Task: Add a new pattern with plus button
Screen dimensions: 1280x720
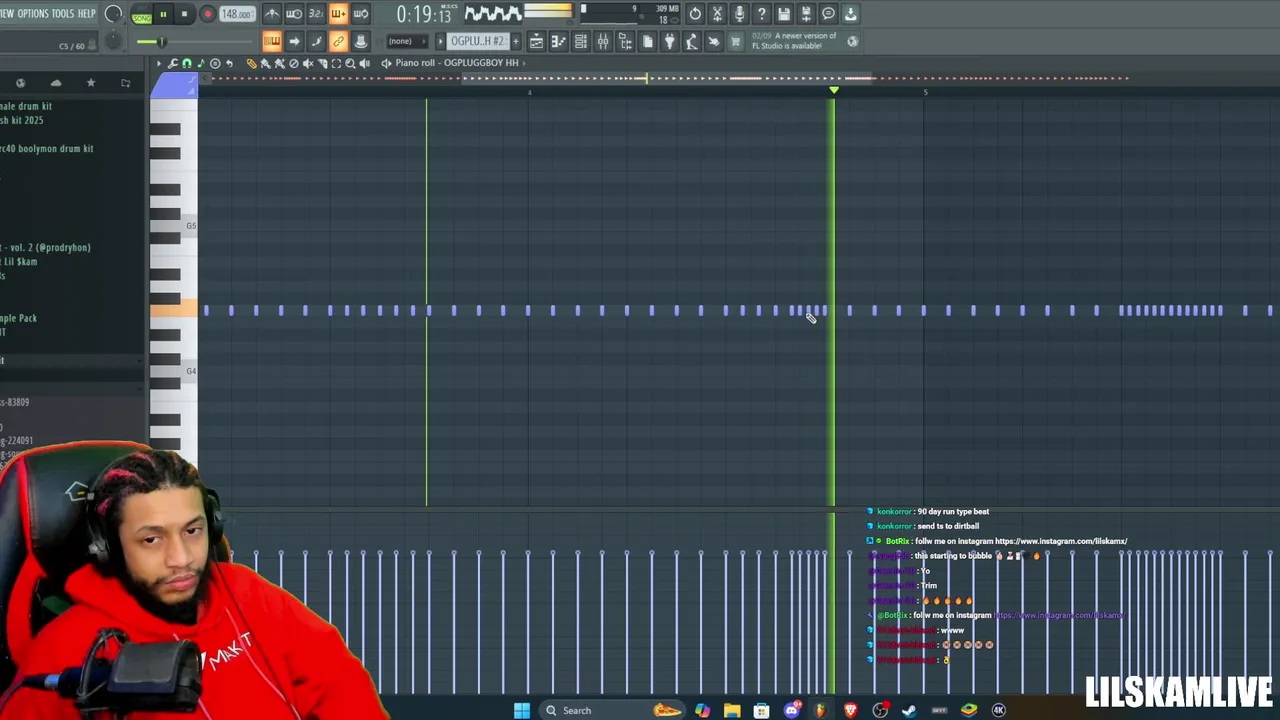Action: (x=516, y=41)
